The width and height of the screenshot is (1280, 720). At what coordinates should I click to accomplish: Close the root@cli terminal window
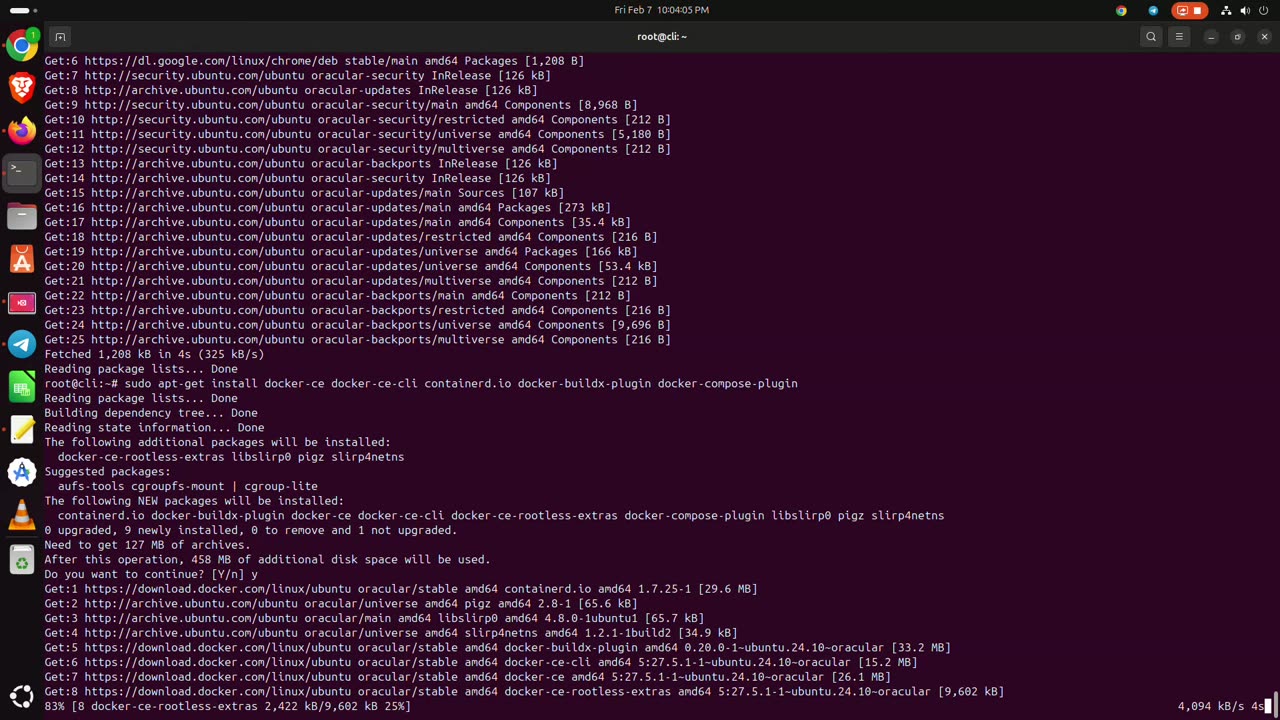tap(1264, 37)
